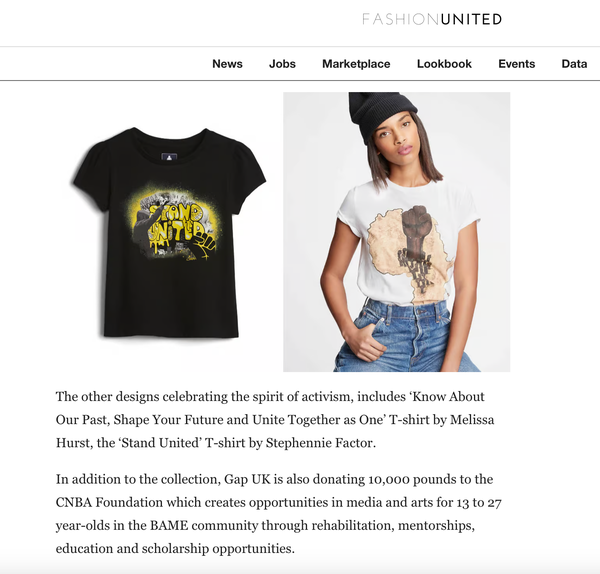Select the Data navigation item
This screenshot has height=574, width=600.
[574, 64]
